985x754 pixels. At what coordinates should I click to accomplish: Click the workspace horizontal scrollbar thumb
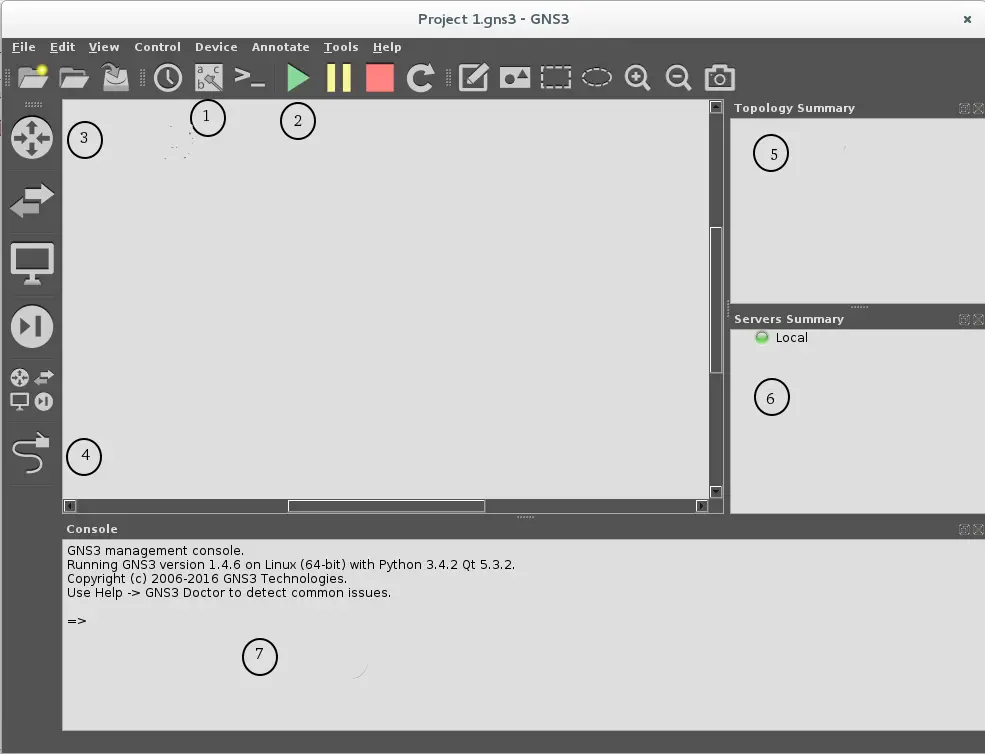pyautogui.click(x=386, y=506)
